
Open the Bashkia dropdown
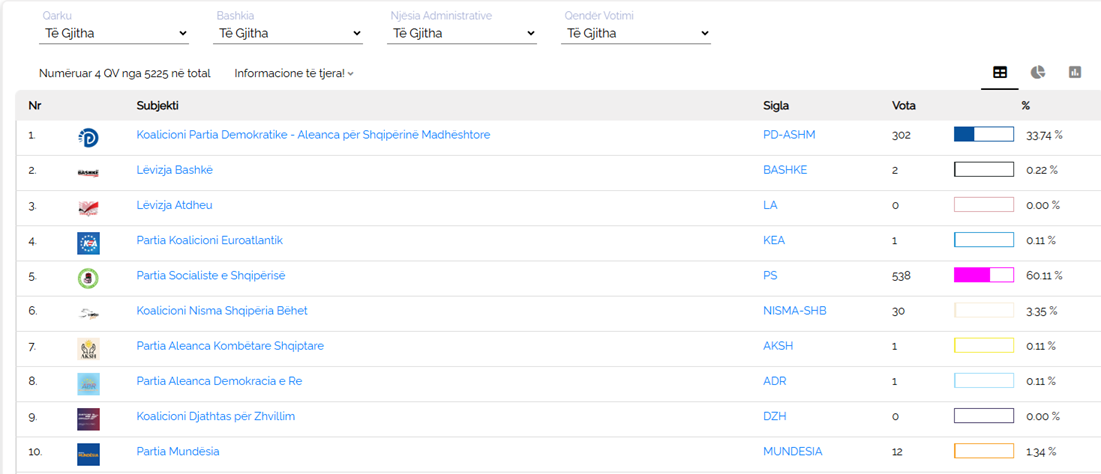coord(288,33)
